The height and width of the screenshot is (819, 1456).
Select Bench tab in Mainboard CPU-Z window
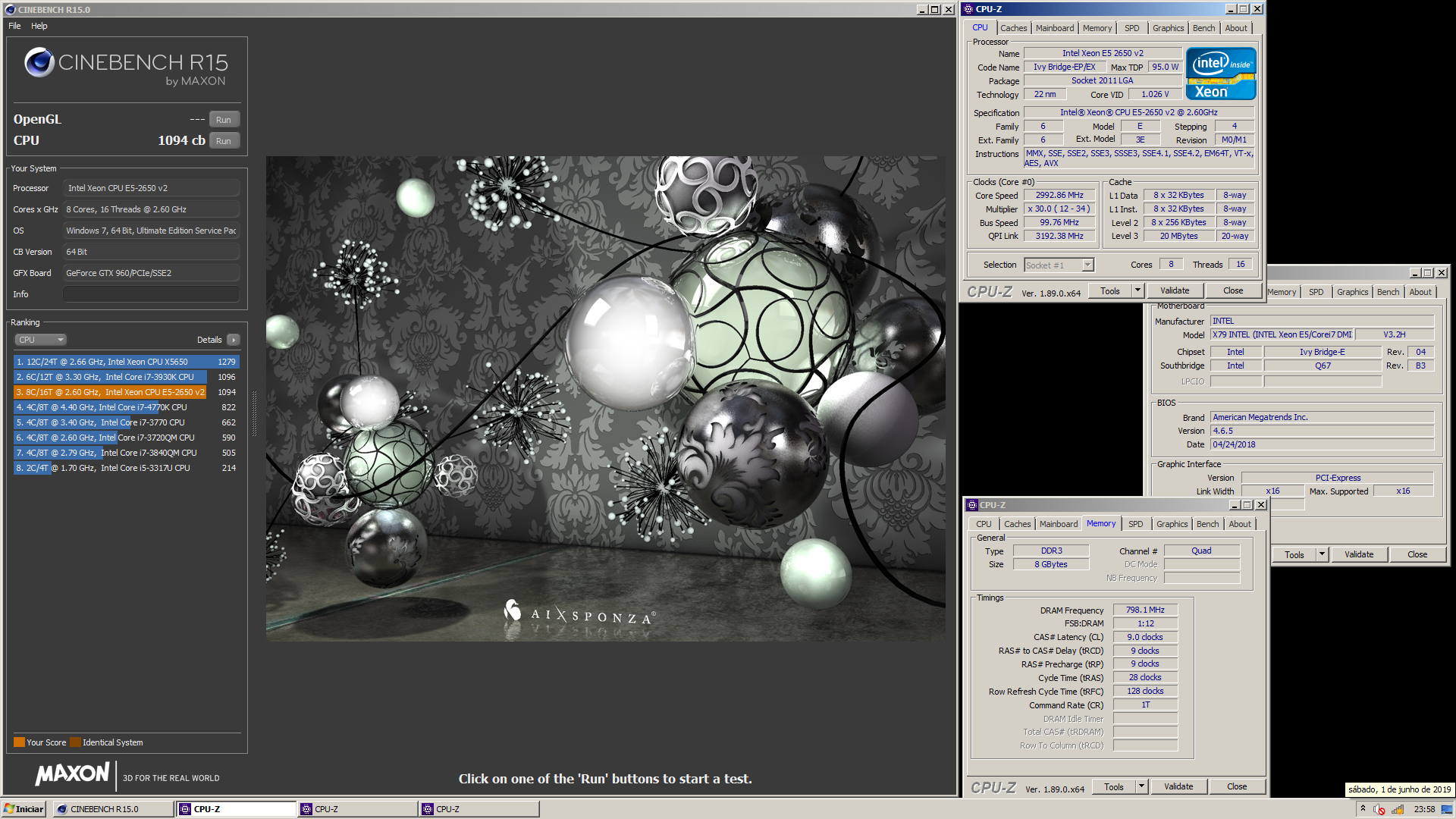click(1389, 292)
